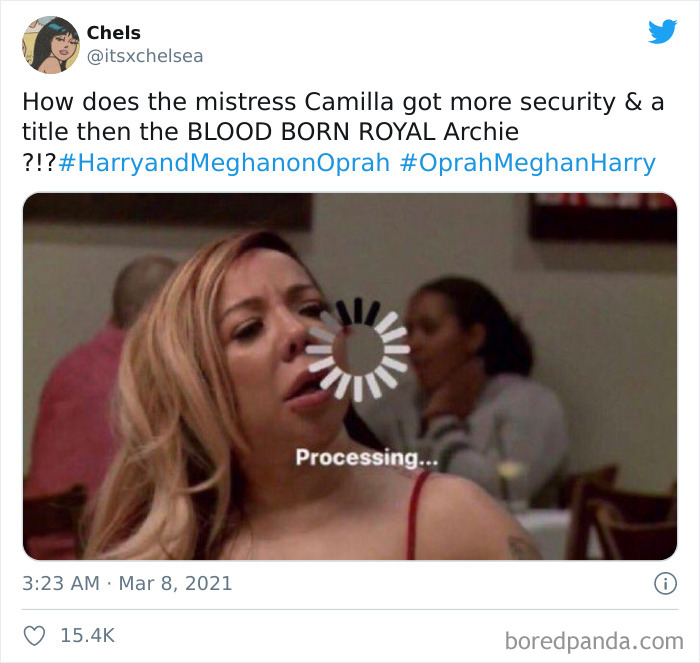Click the boredpanda.com watermark
Viewport: 700px width, 663px height.
coord(594,641)
